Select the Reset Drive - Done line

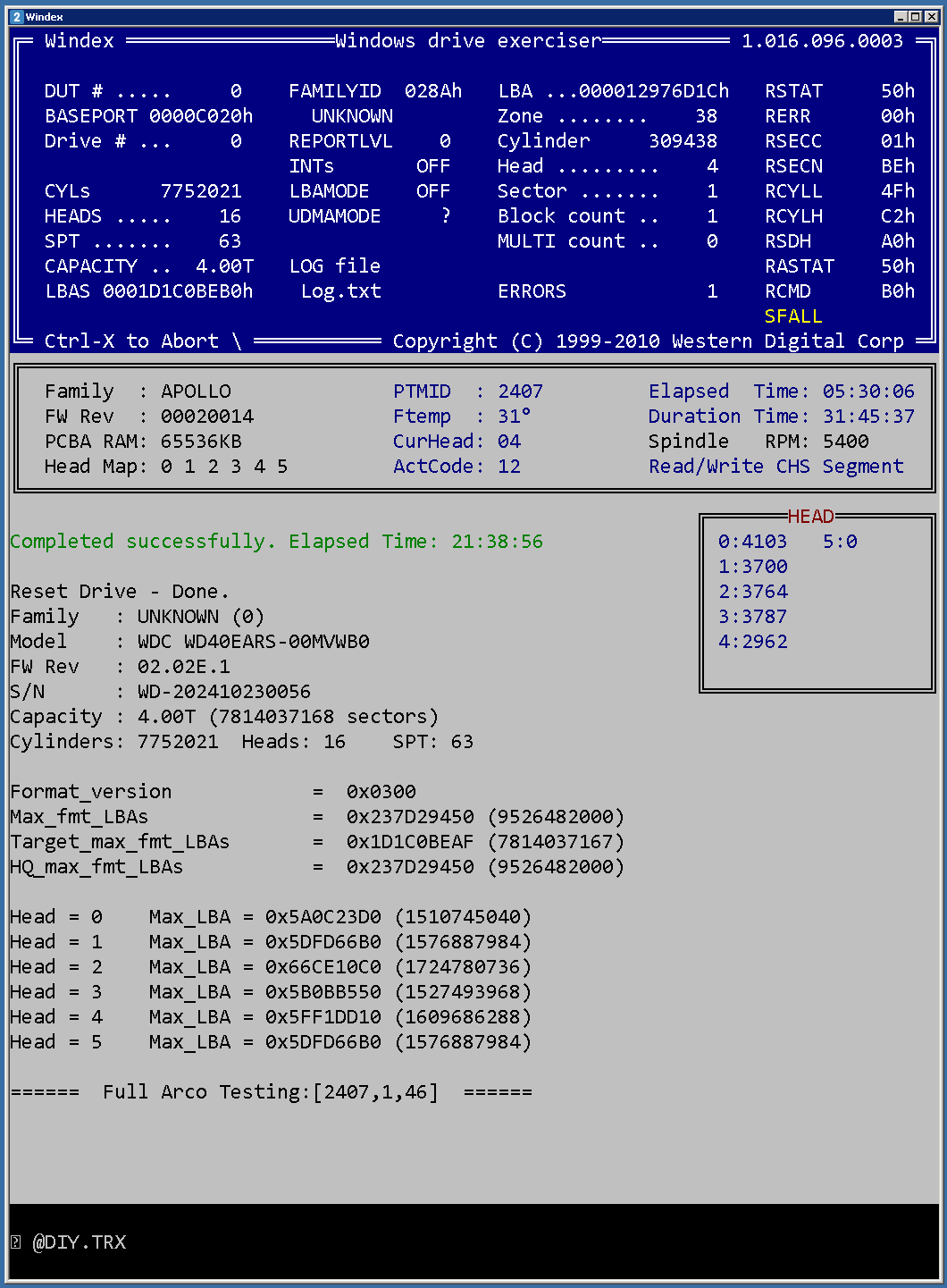(x=120, y=592)
